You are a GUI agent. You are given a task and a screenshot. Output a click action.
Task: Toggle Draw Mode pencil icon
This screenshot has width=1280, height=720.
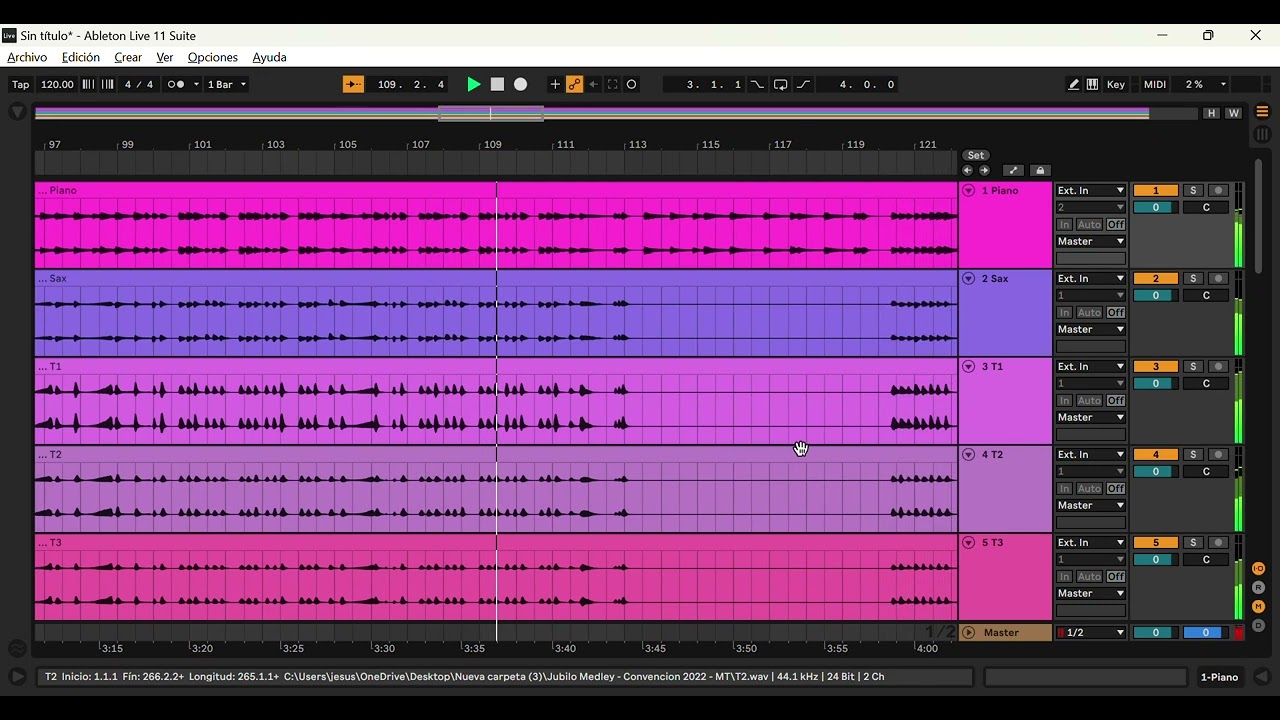[1074, 85]
